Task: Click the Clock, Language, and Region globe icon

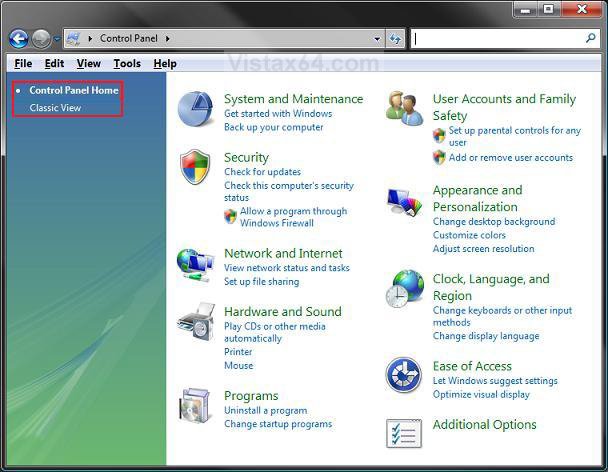Action: click(404, 289)
